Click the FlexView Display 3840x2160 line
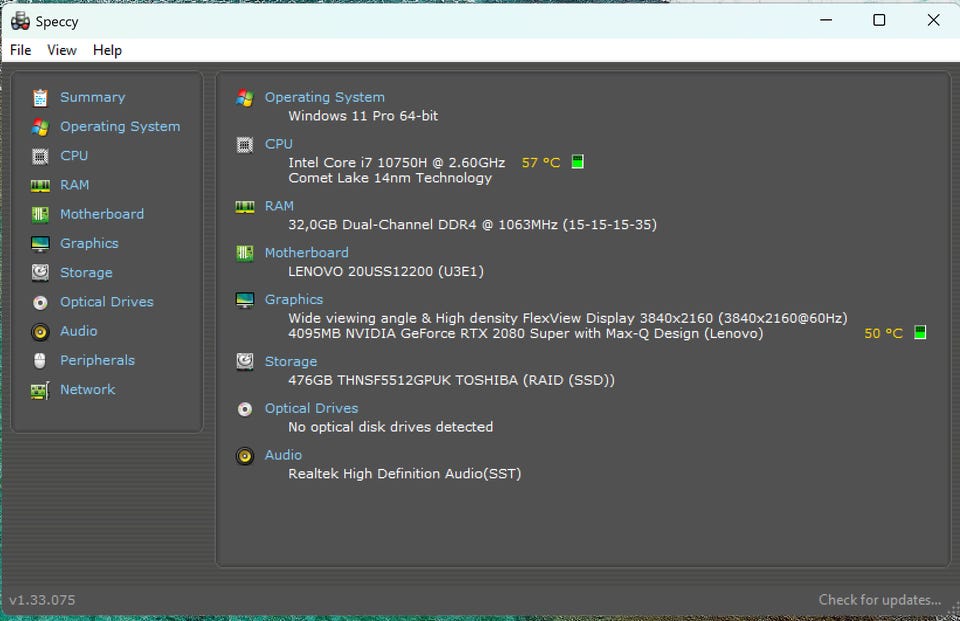The image size is (960, 621). 568,318
